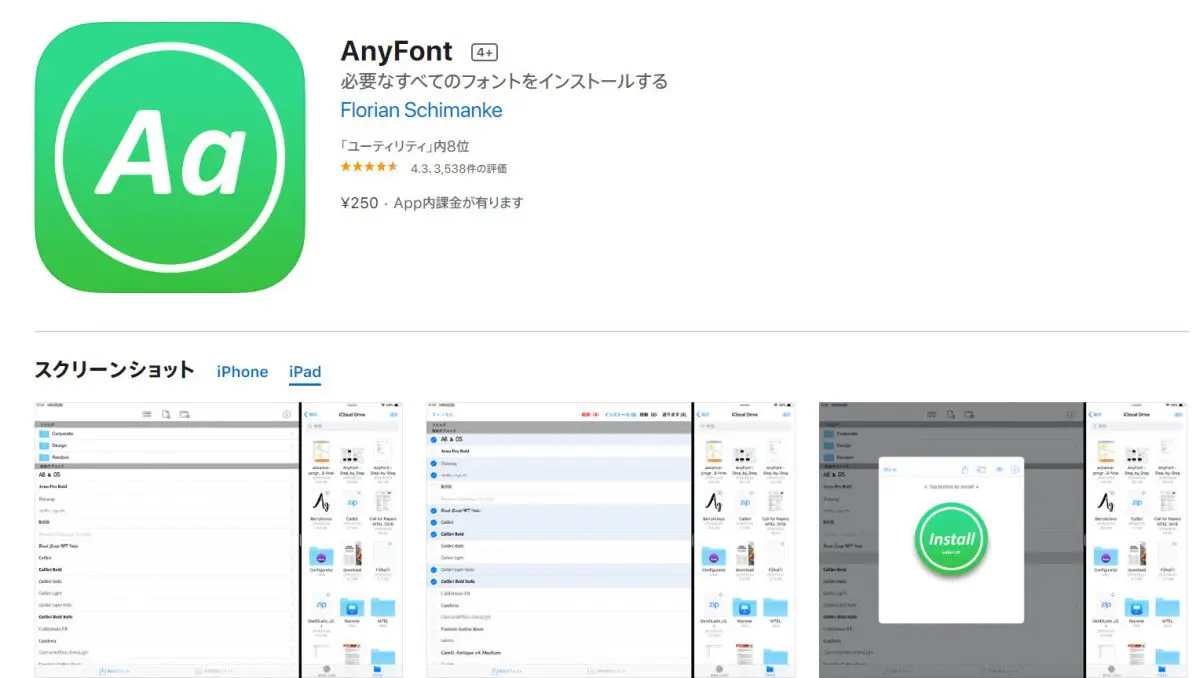Click the ¥250 price text
Viewport: 1200px width, 678px height.
tap(360, 203)
